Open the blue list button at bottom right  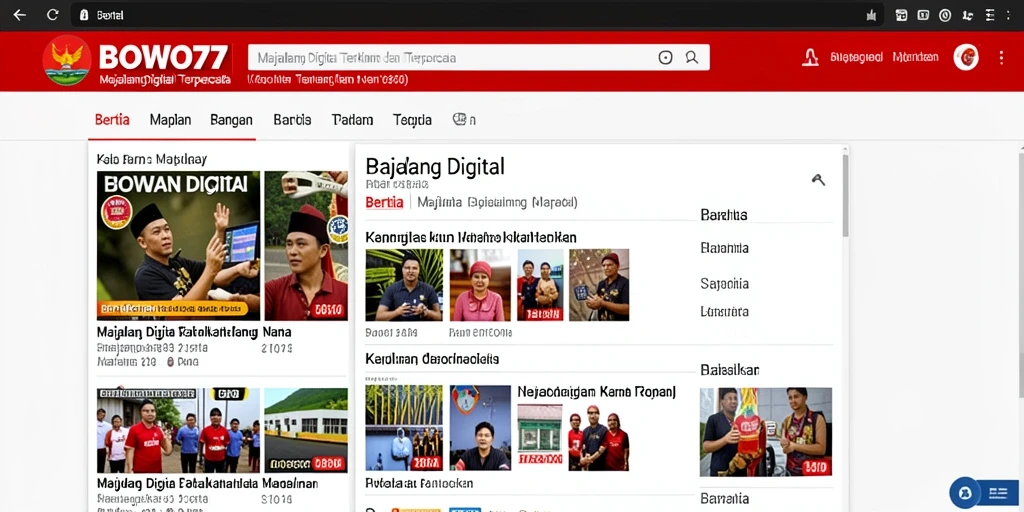[x=999, y=493]
